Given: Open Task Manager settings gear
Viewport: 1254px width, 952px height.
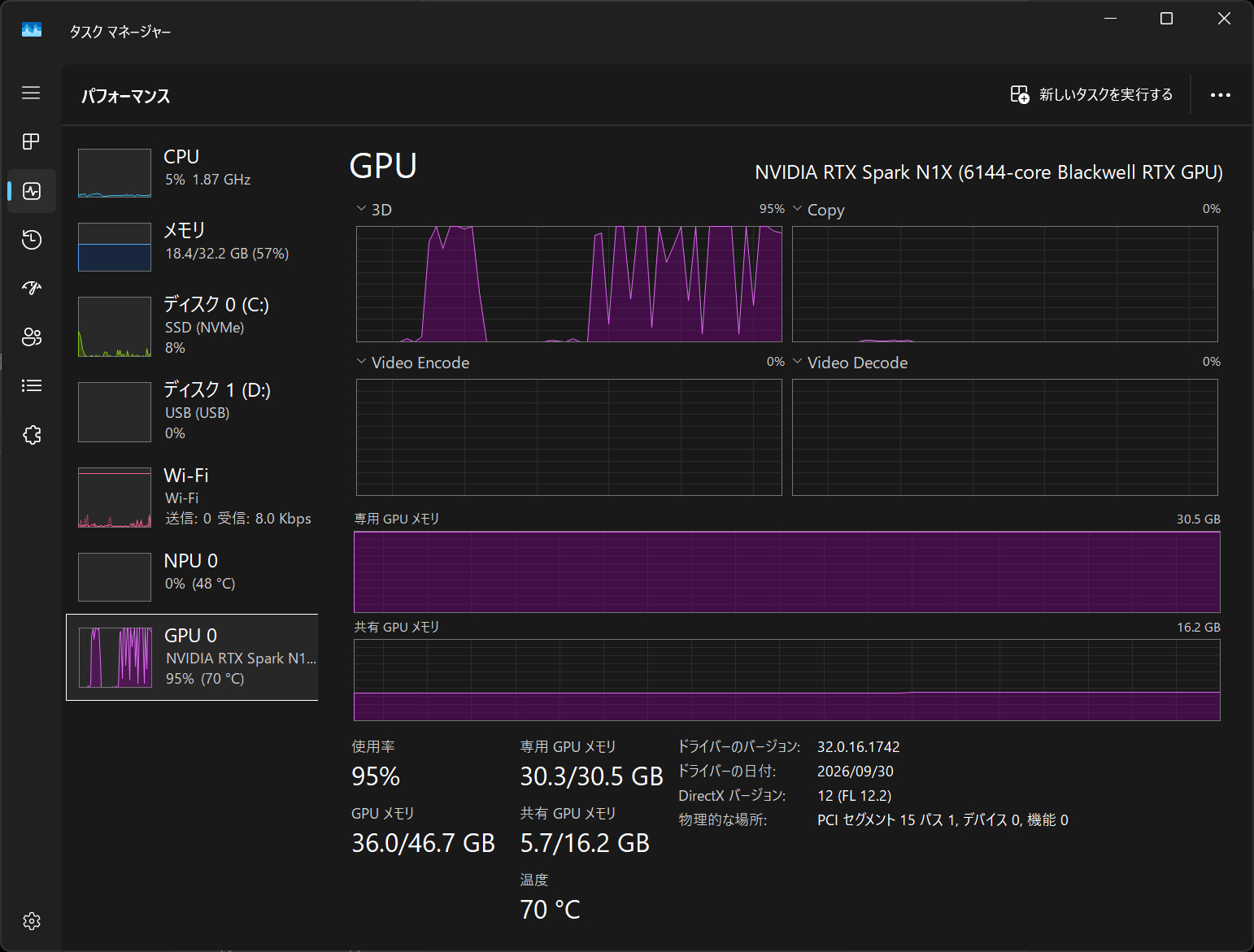Looking at the screenshot, I should [32, 921].
